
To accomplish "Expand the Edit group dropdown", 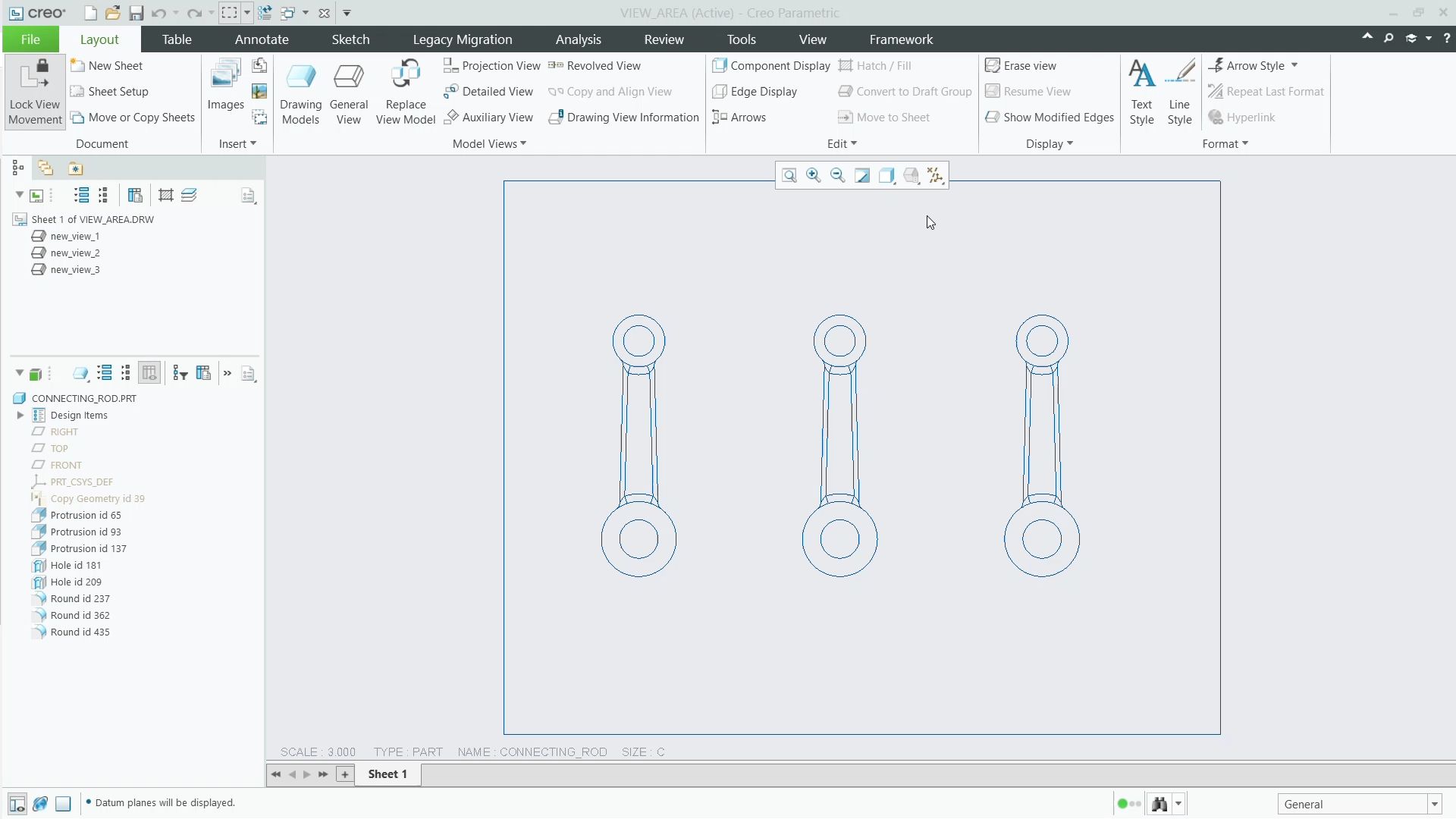I will pos(842,144).
